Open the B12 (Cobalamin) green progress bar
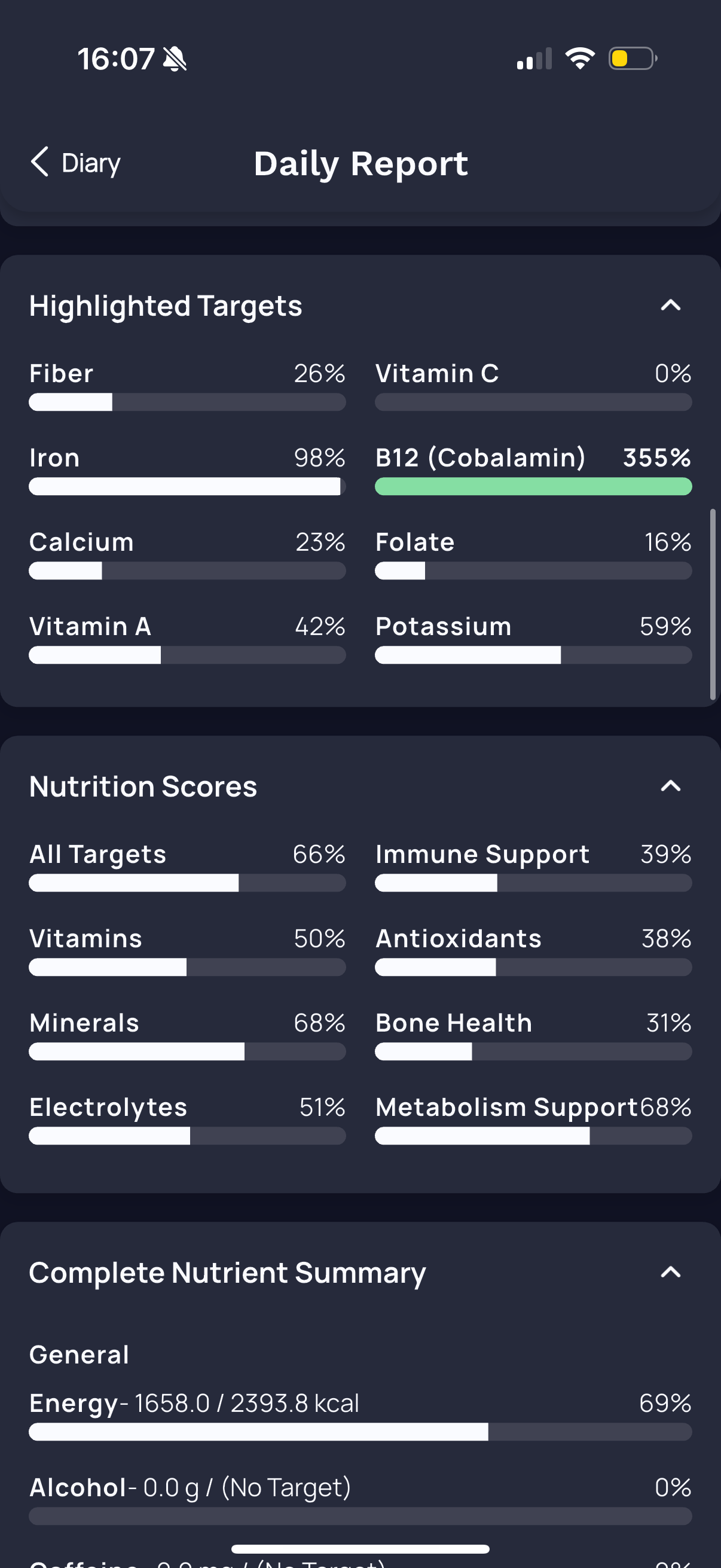The image size is (721, 1568). click(x=534, y=486)
